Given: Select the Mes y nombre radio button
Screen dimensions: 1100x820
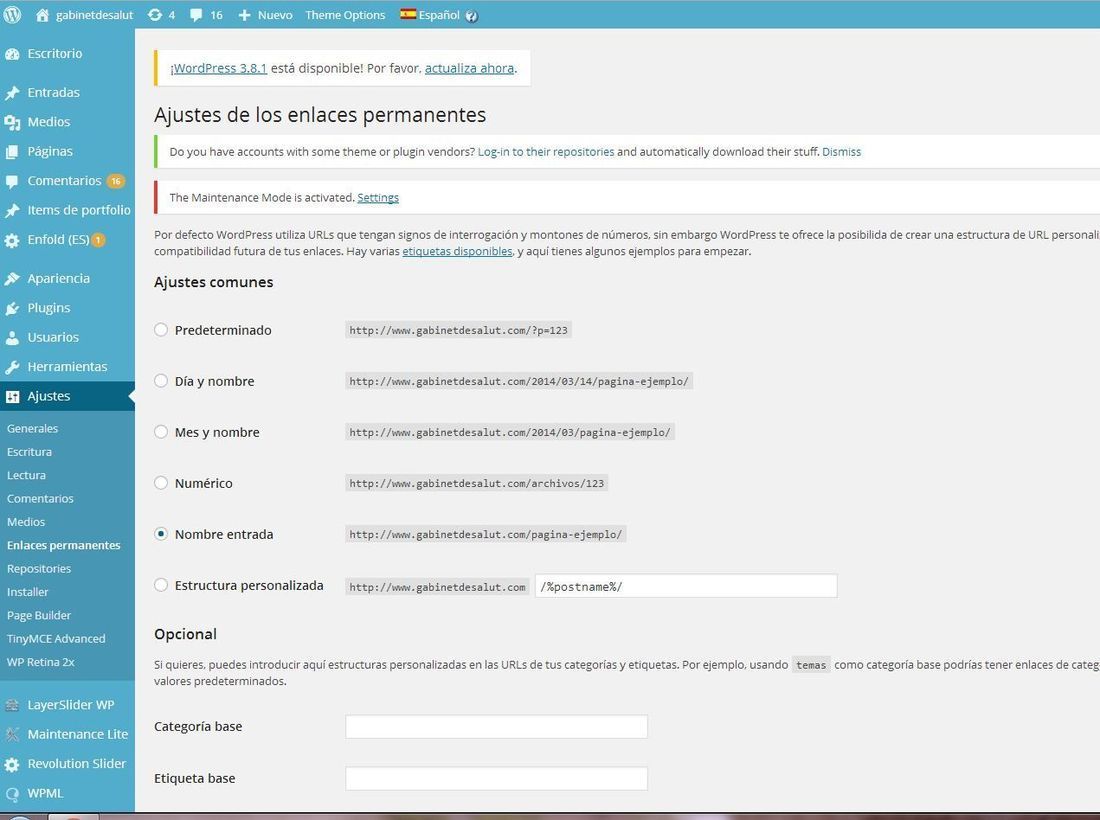Looking at the screenshot, I should coord(161,432).
